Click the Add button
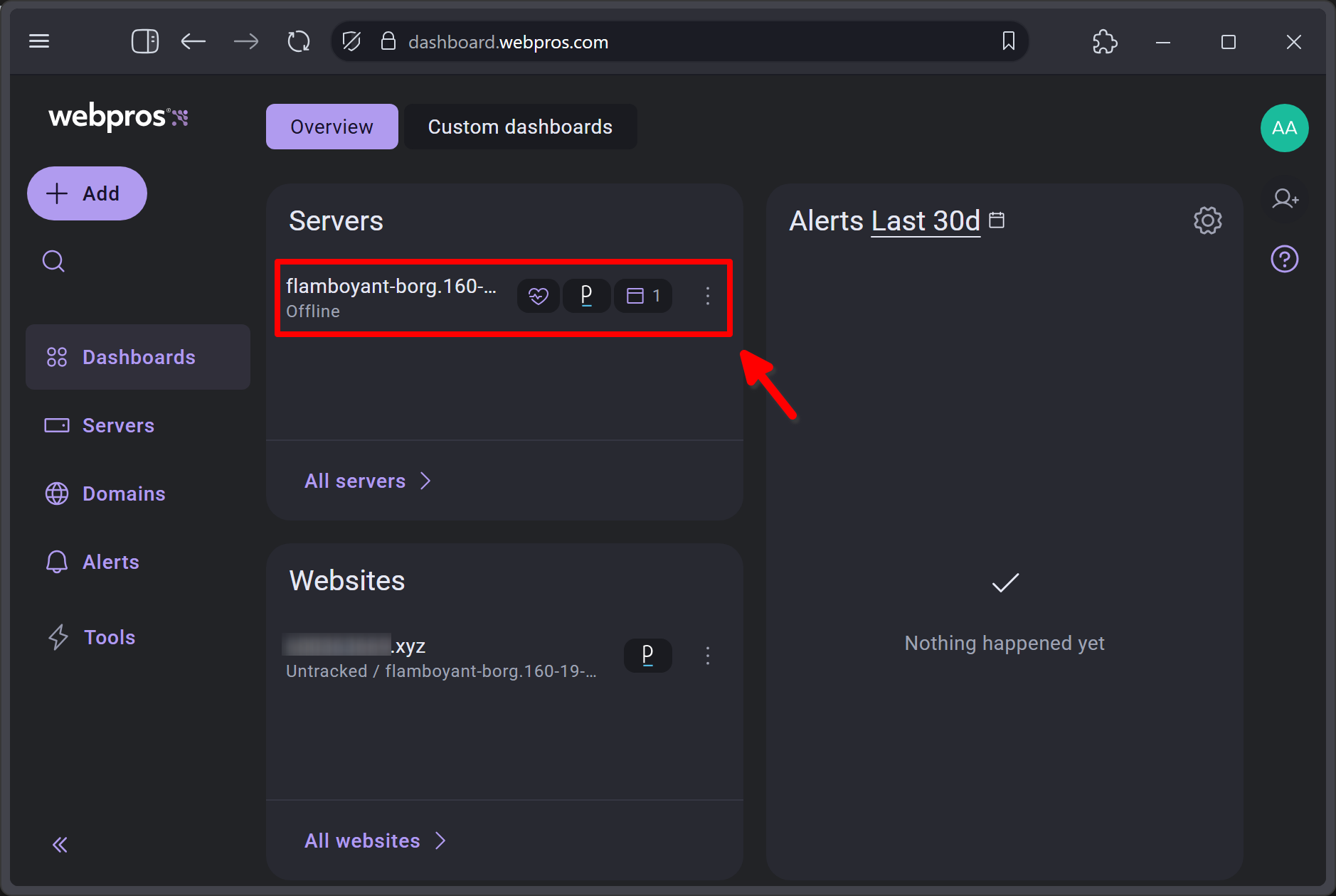The height and width of the screenshot is (896, 1336). pyautogui.click(x=87, y=193)
